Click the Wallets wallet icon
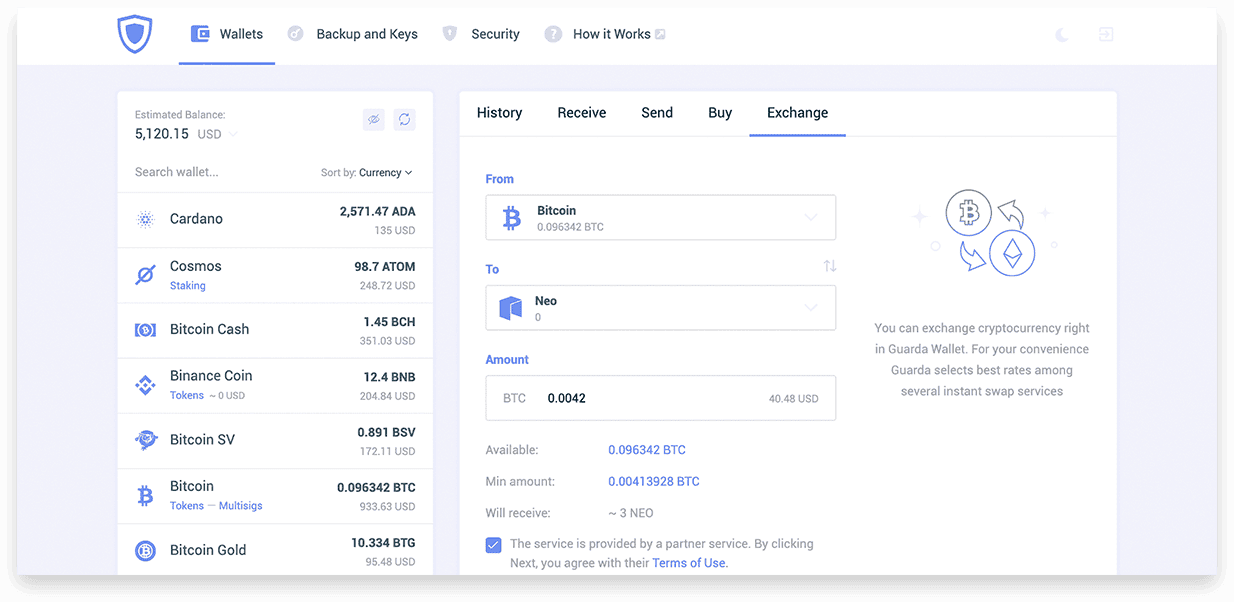This screenshot has height=602, width=1234. click(x=199, y=34)
